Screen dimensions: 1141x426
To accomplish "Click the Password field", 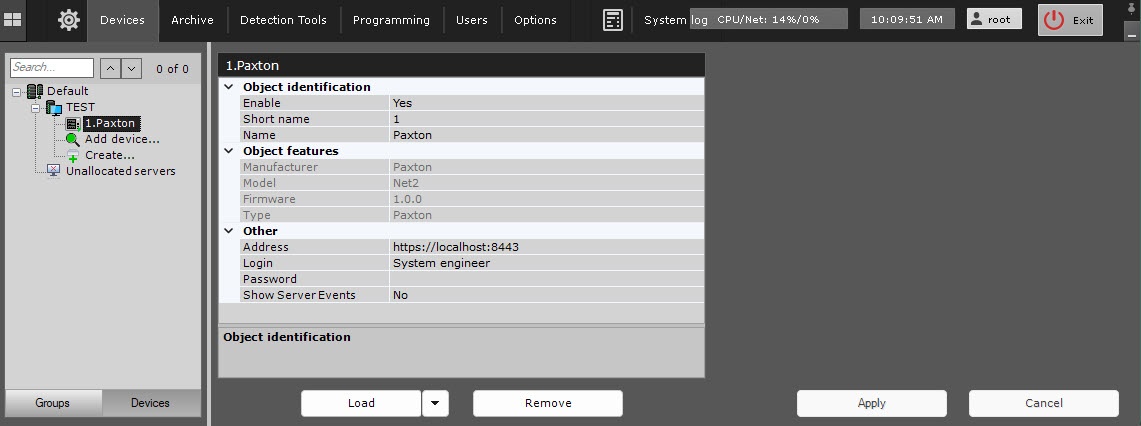I will pos(545,279).
